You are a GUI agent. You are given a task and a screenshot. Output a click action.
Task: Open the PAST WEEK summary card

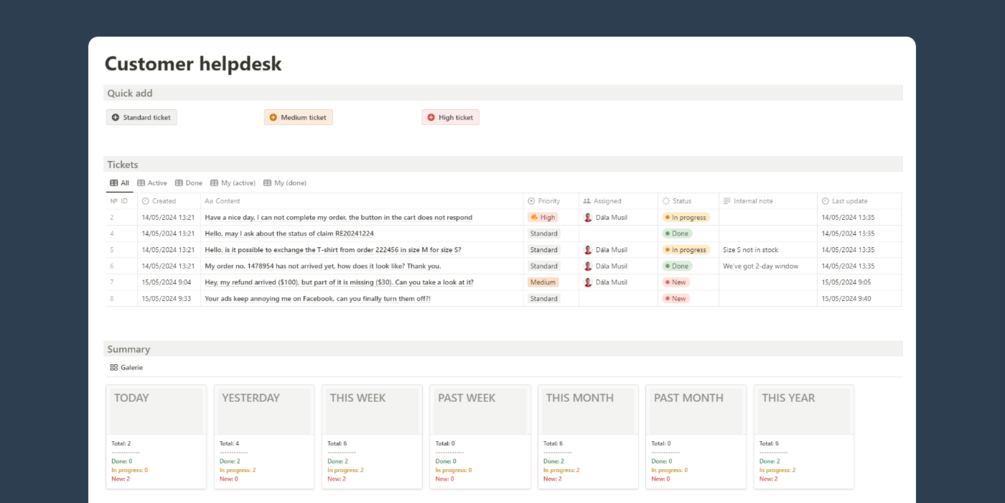click(x=480, y=436)
